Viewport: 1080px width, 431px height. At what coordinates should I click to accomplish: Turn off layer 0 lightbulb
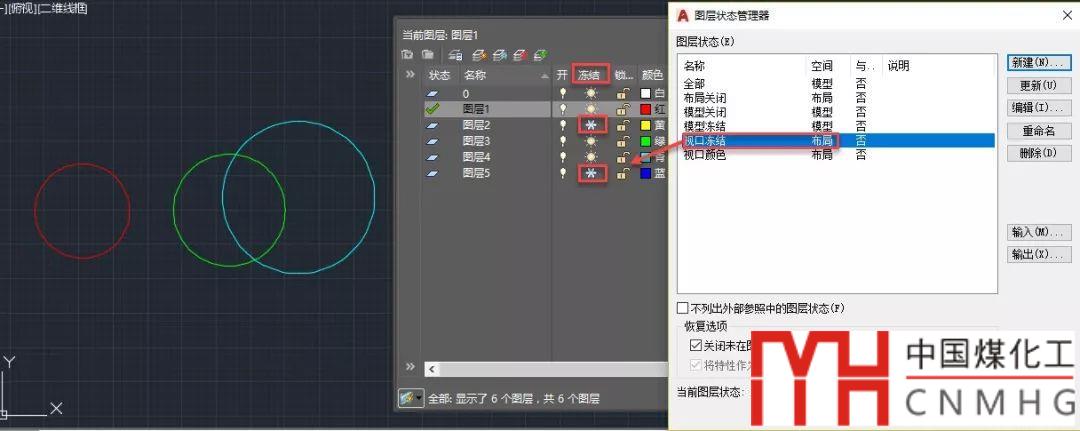point(563,93)
